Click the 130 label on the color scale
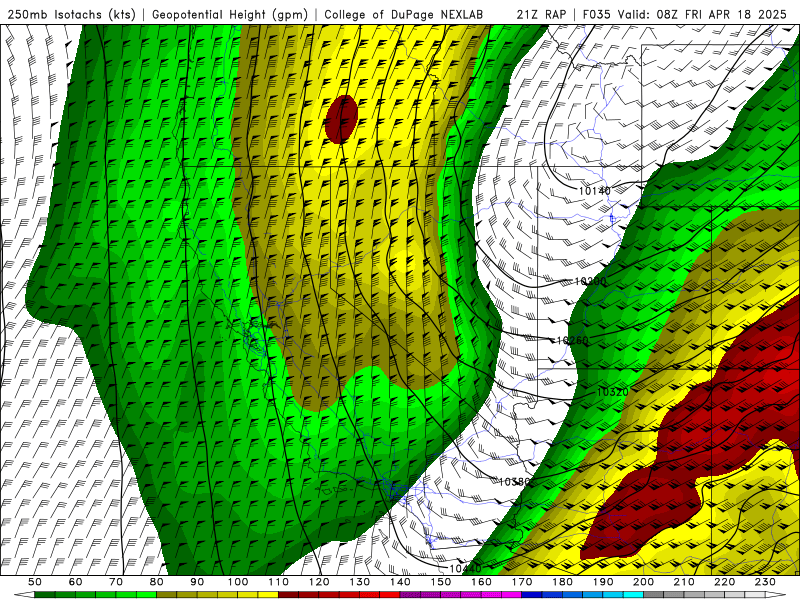This screenshot has height=600, width=800. 360,582
